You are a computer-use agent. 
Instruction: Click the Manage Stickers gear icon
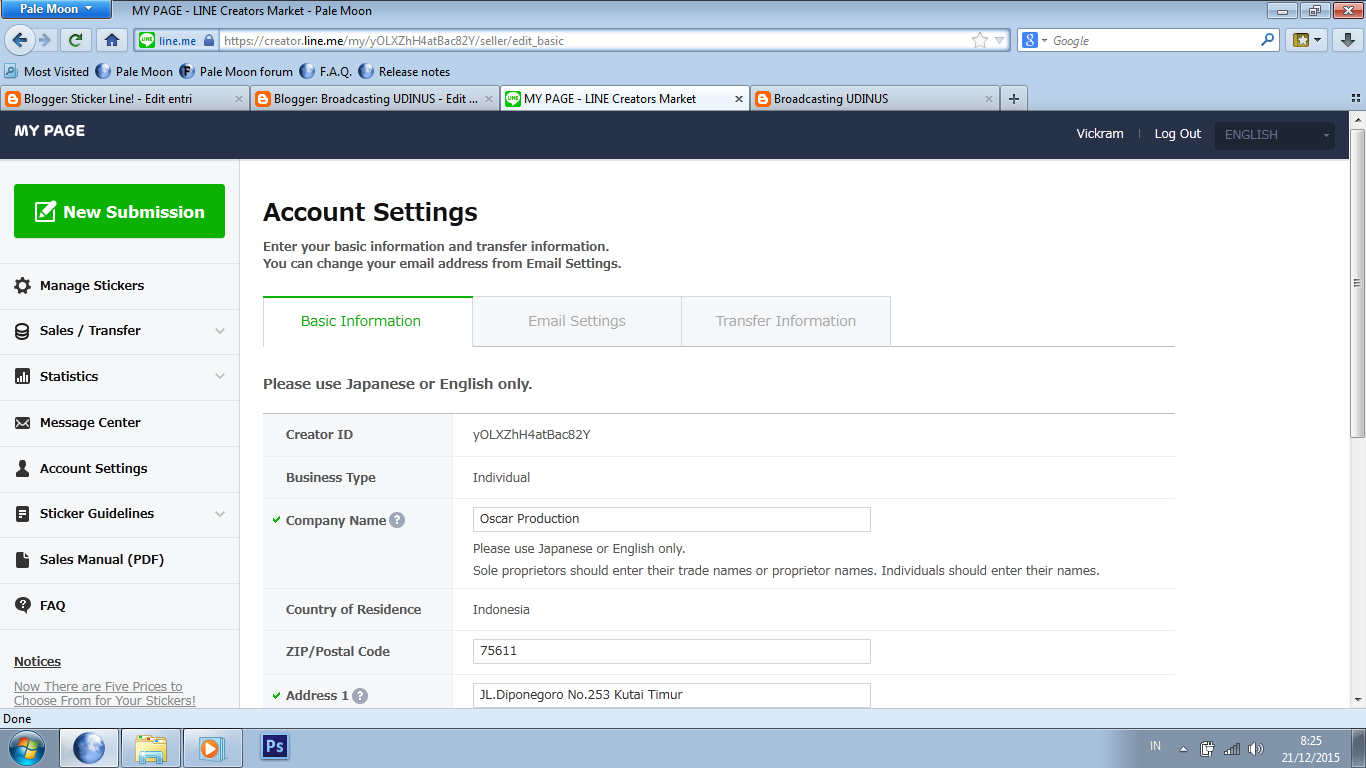(x=22, y=286)
